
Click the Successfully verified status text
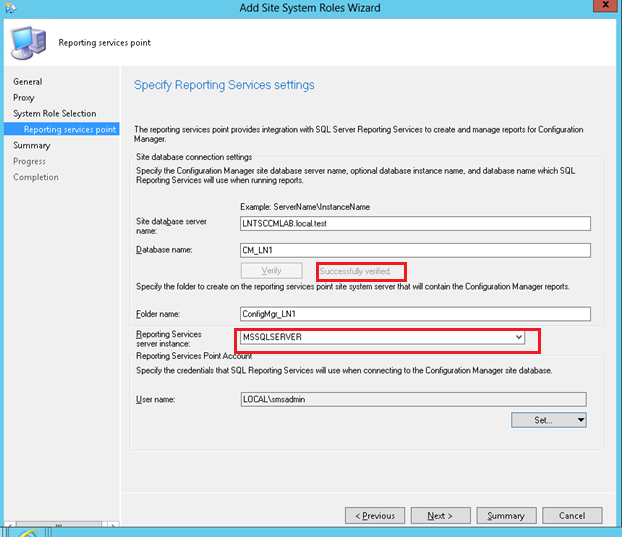tap(355, 271)
